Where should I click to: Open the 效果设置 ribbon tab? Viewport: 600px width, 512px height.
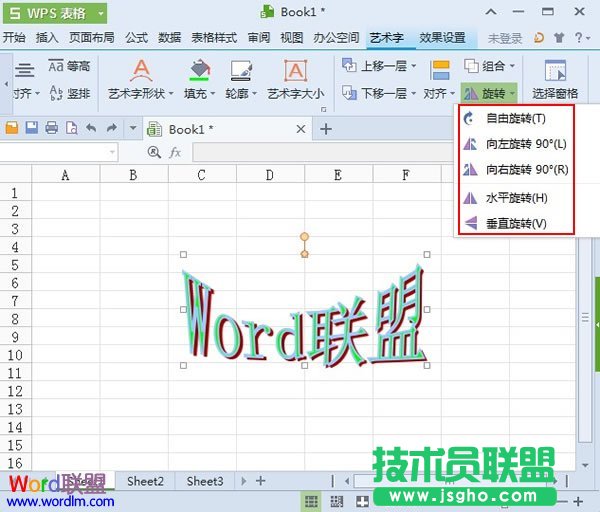pos(442,37)
